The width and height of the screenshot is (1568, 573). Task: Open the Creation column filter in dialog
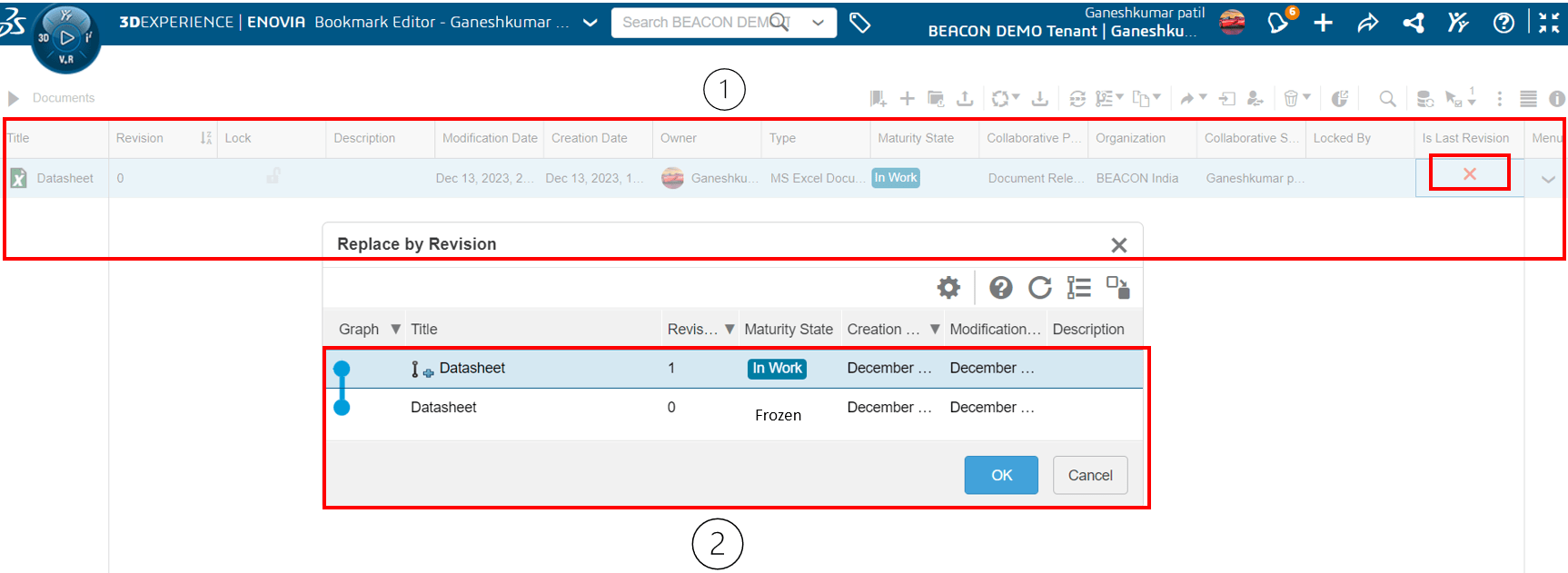[935, 329]
